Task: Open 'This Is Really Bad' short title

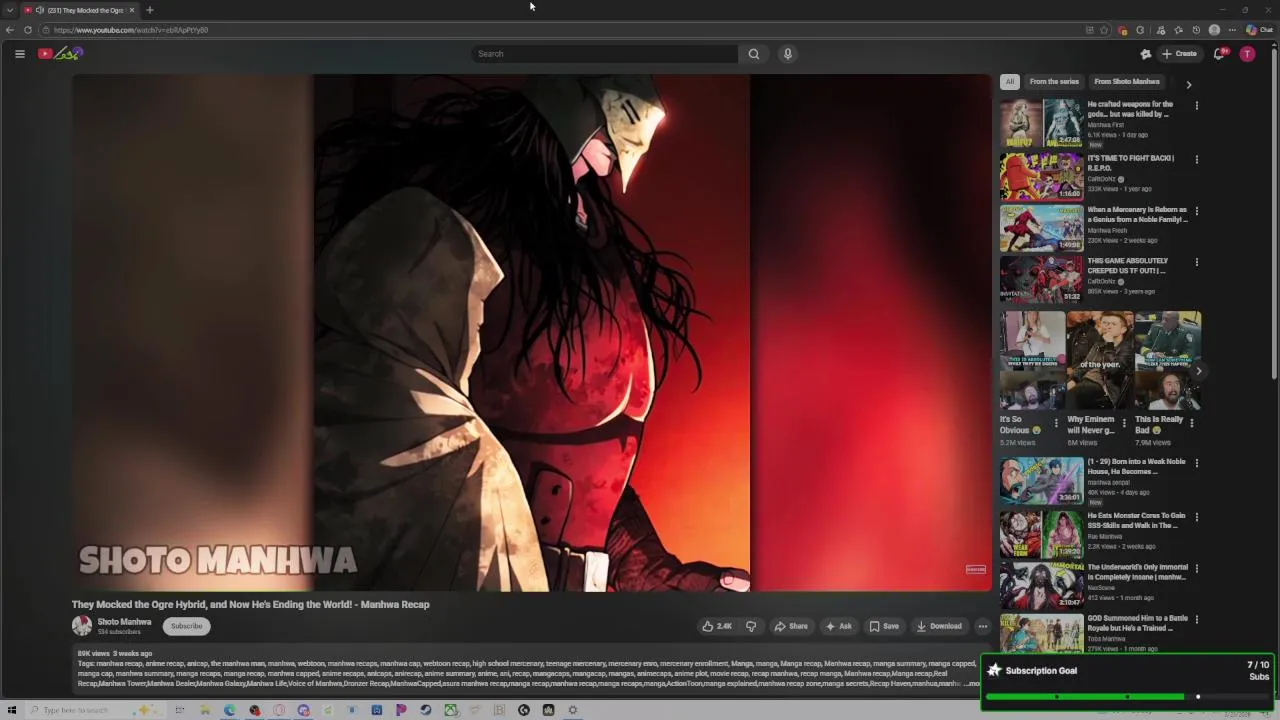Action: pyautogui.click(x=1160, y=424)
